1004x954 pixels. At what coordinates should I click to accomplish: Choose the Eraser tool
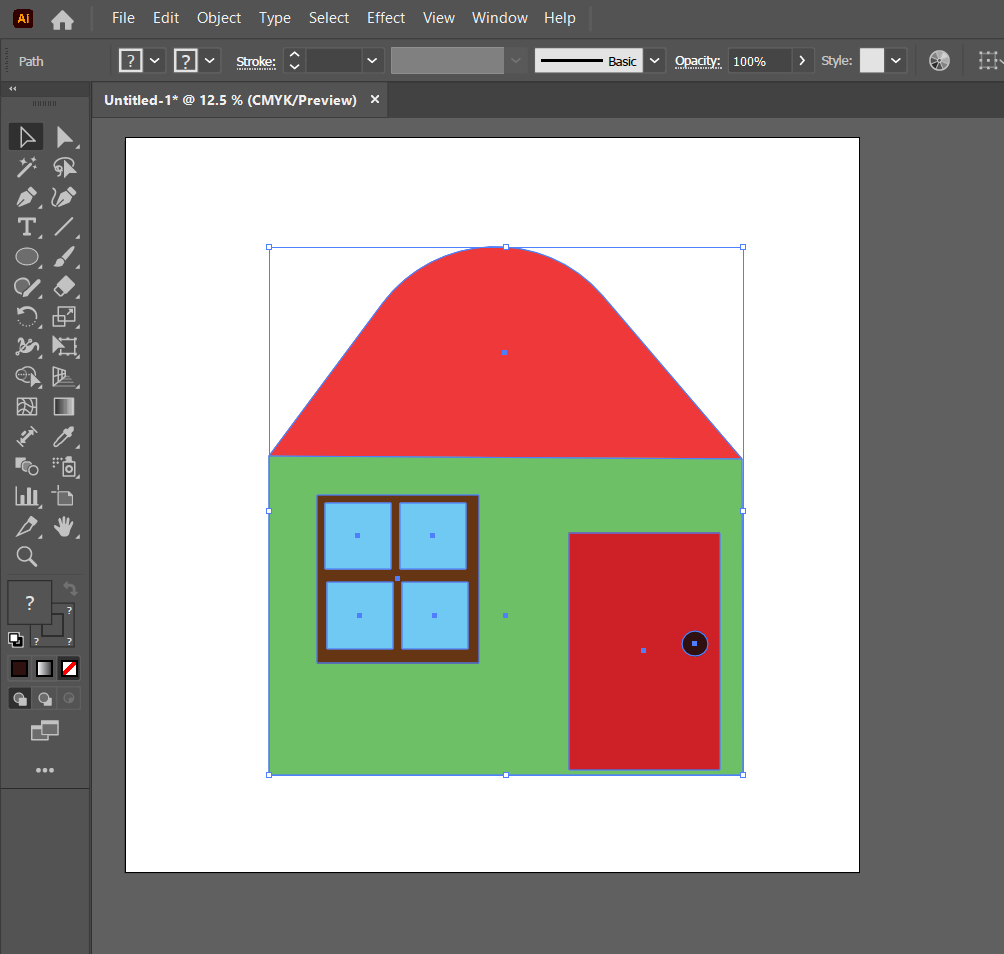(x=64, y=287)
